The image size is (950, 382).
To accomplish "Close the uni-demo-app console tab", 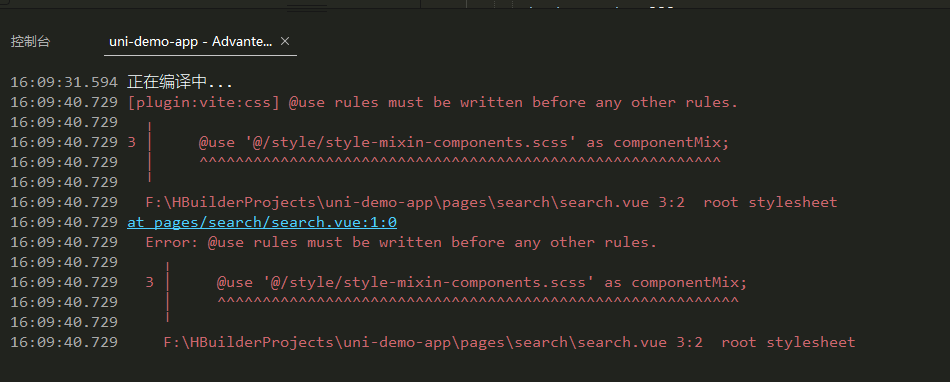I will click(285, 41).
